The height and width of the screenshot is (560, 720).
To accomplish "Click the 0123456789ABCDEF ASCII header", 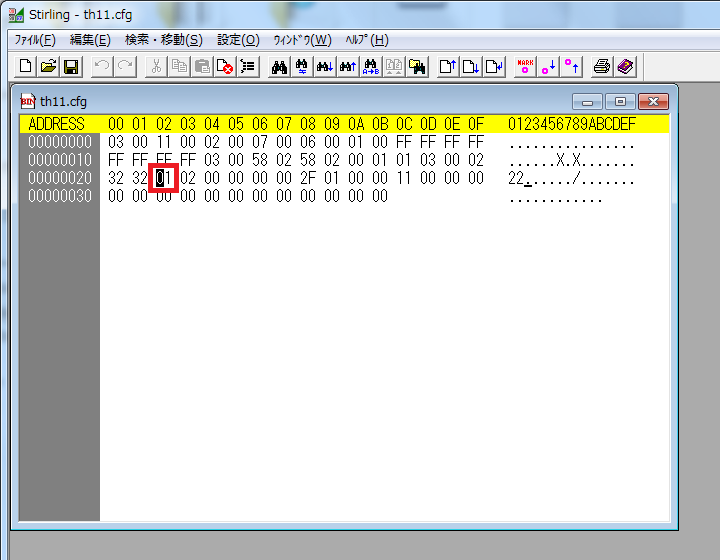I will (572, 124).
